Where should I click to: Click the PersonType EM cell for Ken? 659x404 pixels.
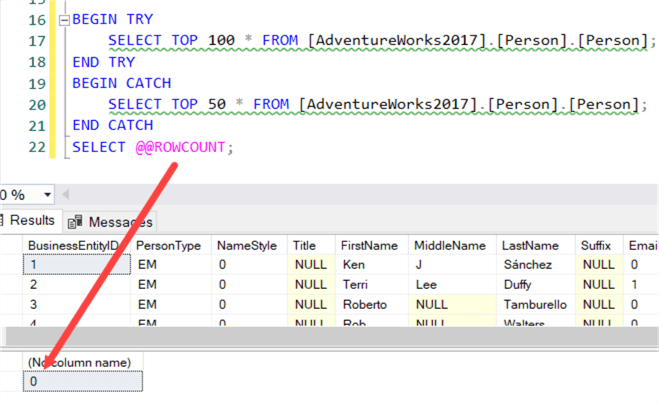point(171,265)
